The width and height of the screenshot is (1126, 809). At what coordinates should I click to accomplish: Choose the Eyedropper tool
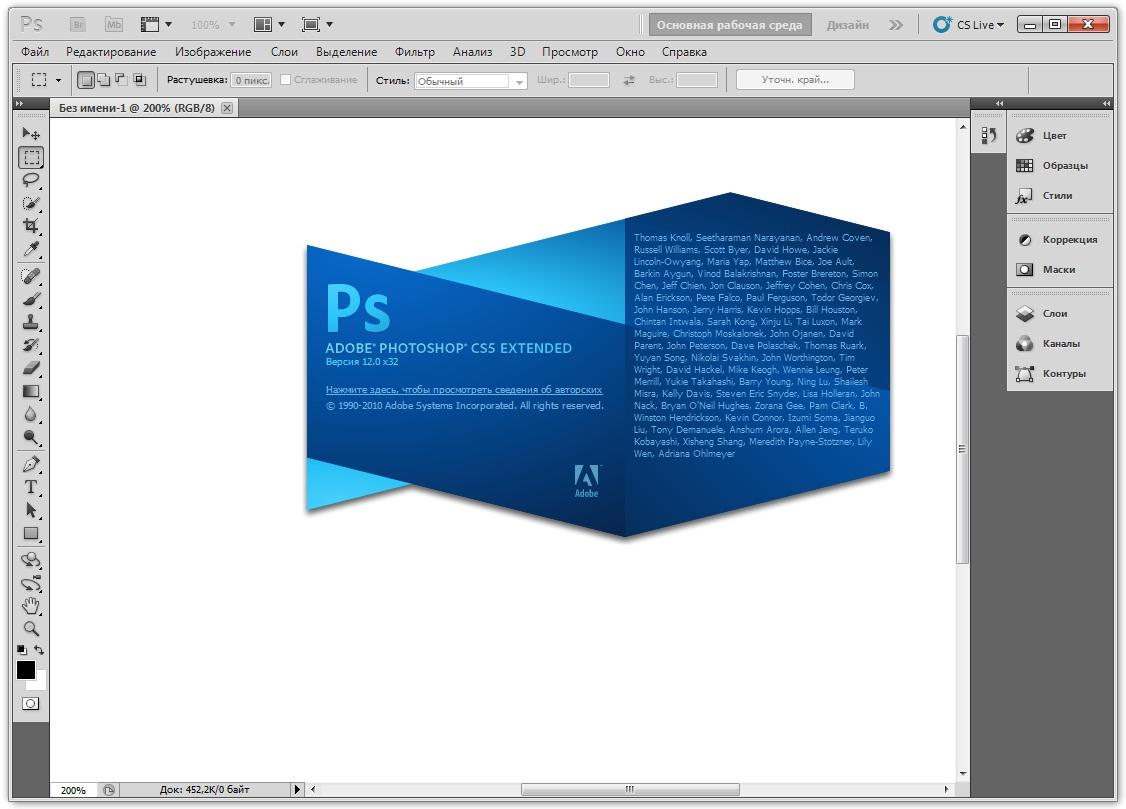[x=31, y=249]
